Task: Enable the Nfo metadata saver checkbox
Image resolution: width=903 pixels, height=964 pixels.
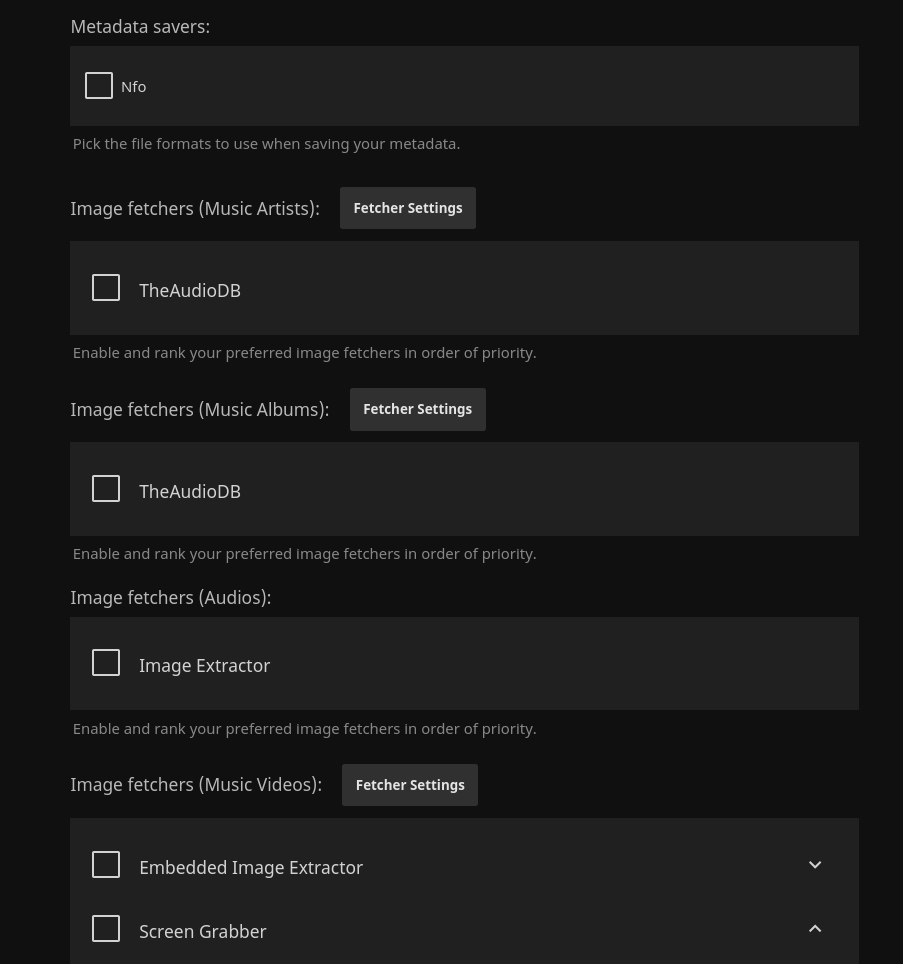Action: point(99,86)
